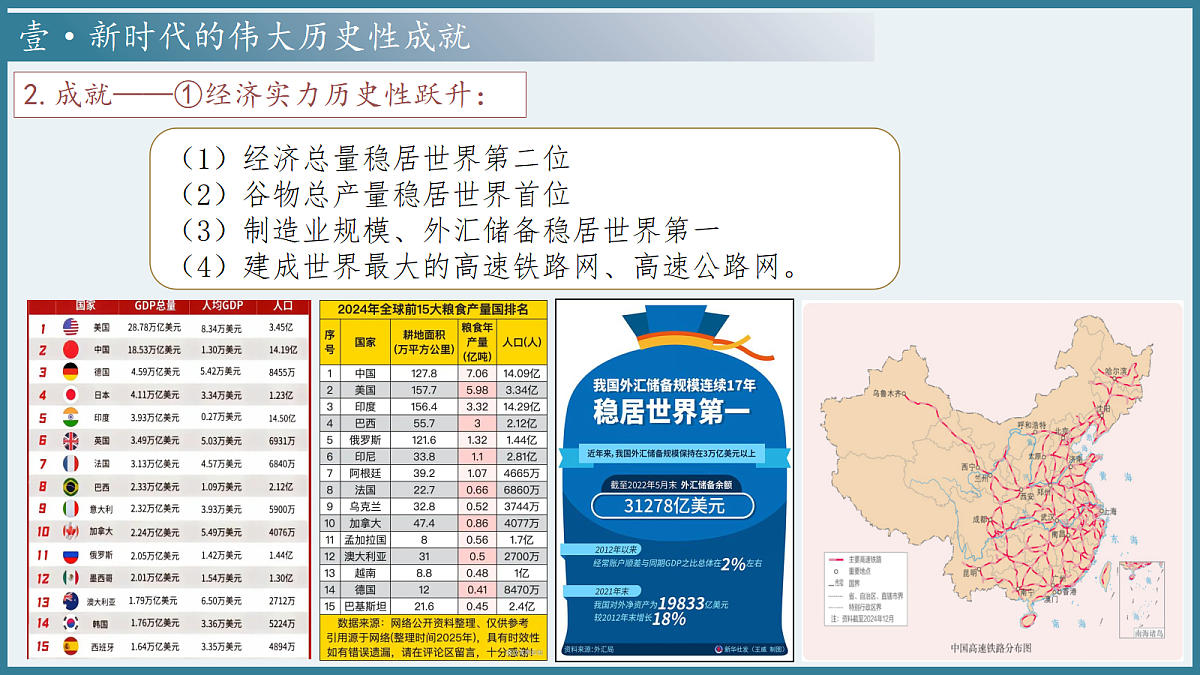Click the 人口 header in GDP table
Image resolution: width=1200 pixels, height=675 pixels.
pos(281,306)
